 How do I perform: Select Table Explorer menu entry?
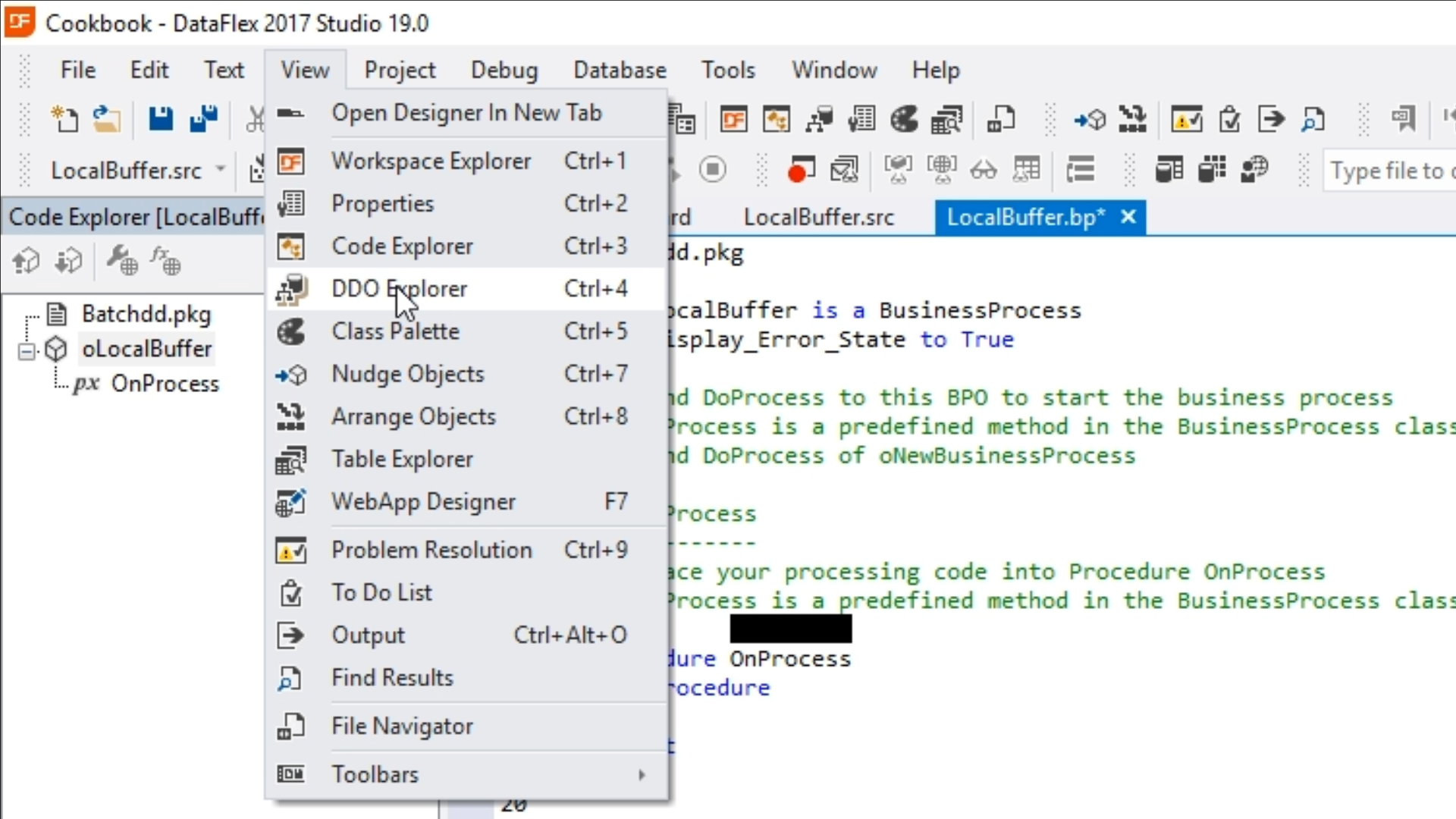[x=402, y=459]
